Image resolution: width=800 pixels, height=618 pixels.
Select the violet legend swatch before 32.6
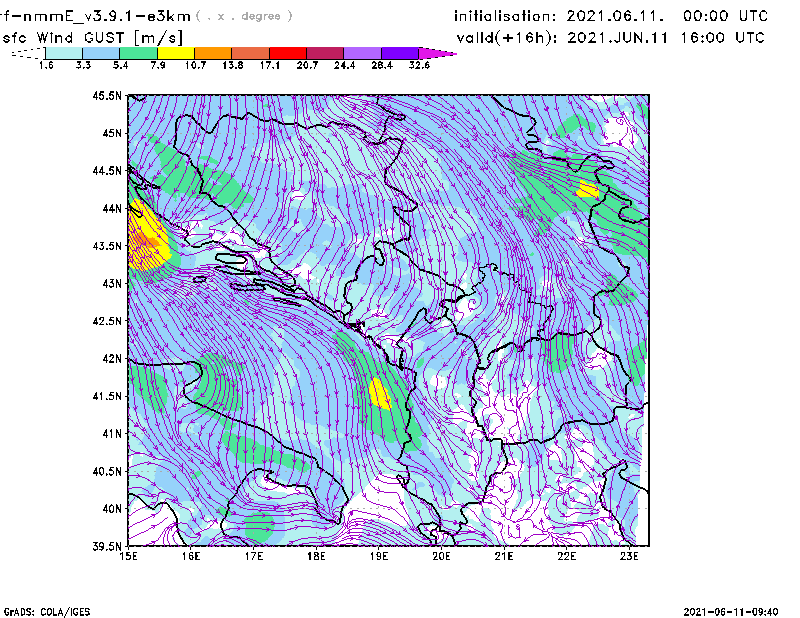[399, 53]
